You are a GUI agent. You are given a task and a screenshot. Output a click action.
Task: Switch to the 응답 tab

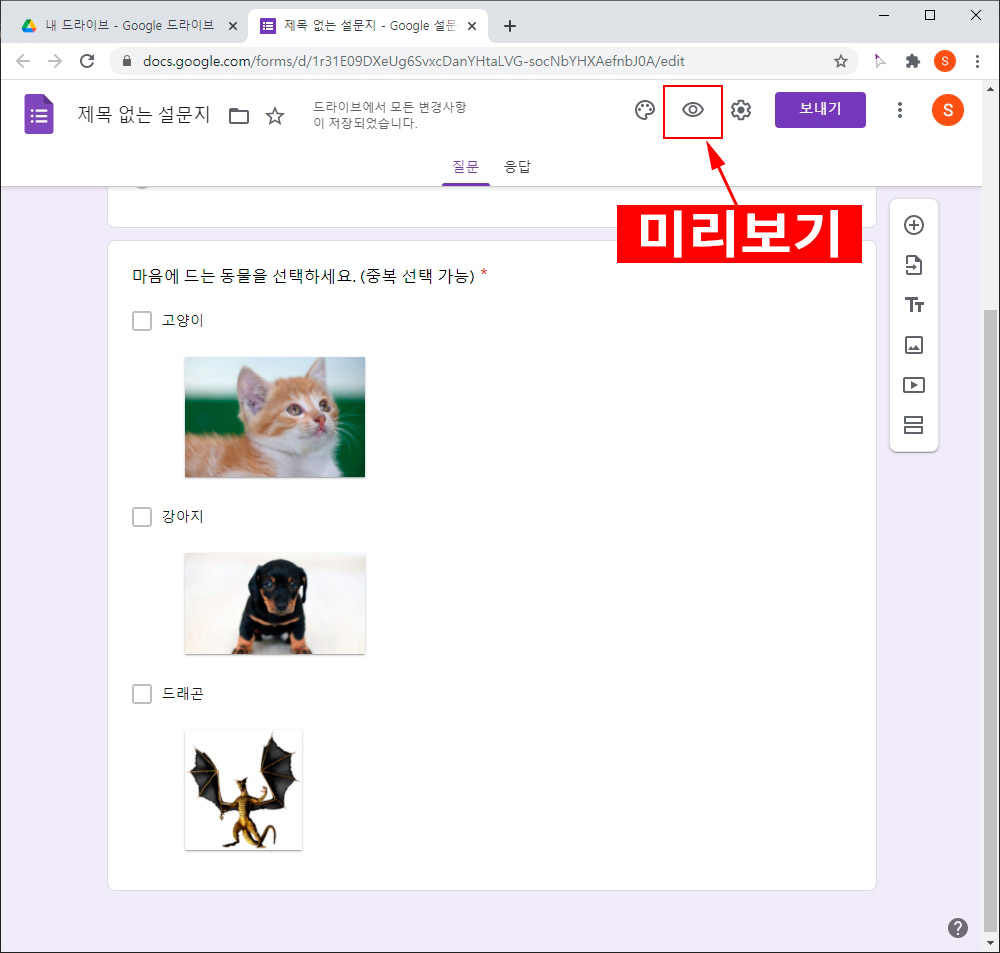coord(518,167)
